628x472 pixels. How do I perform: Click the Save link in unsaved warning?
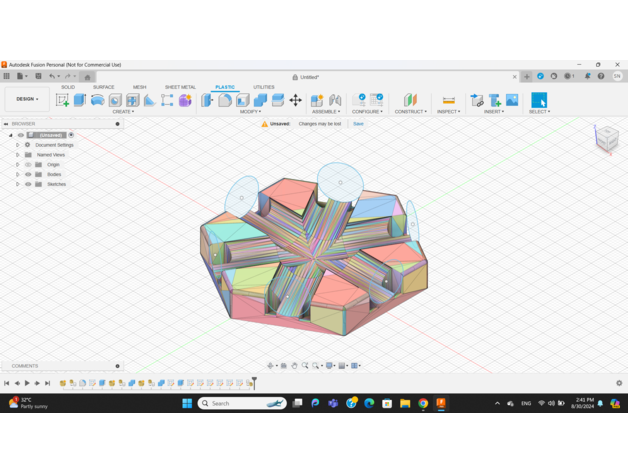click(358, 124)
